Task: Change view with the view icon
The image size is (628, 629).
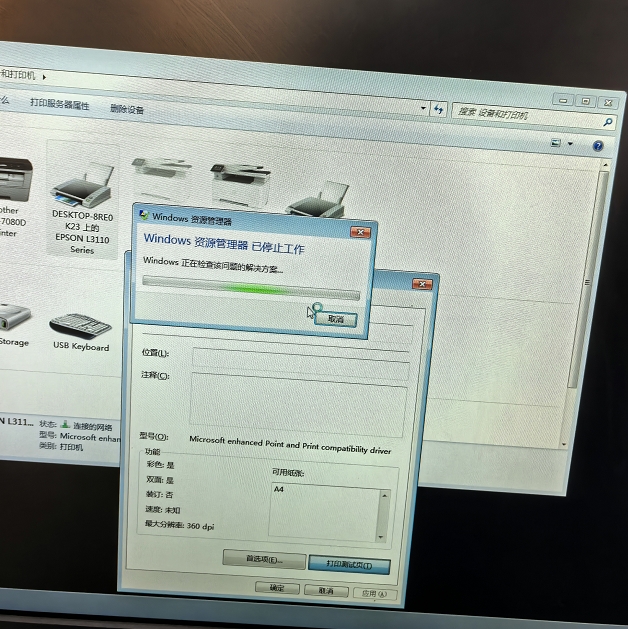Action: click(x=555, y=142)
